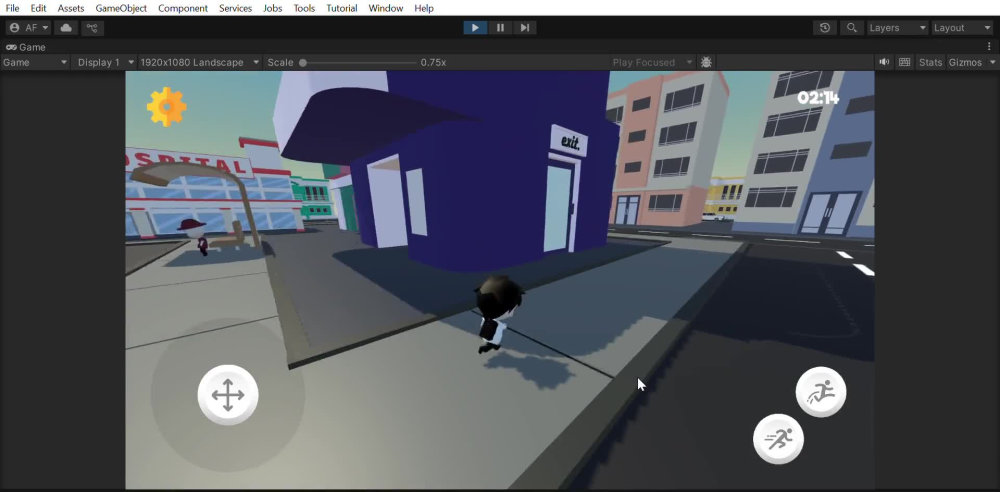Open the Layout dropdown
The width and height of the screenshot is (1000, 492).
coord(962,28)
